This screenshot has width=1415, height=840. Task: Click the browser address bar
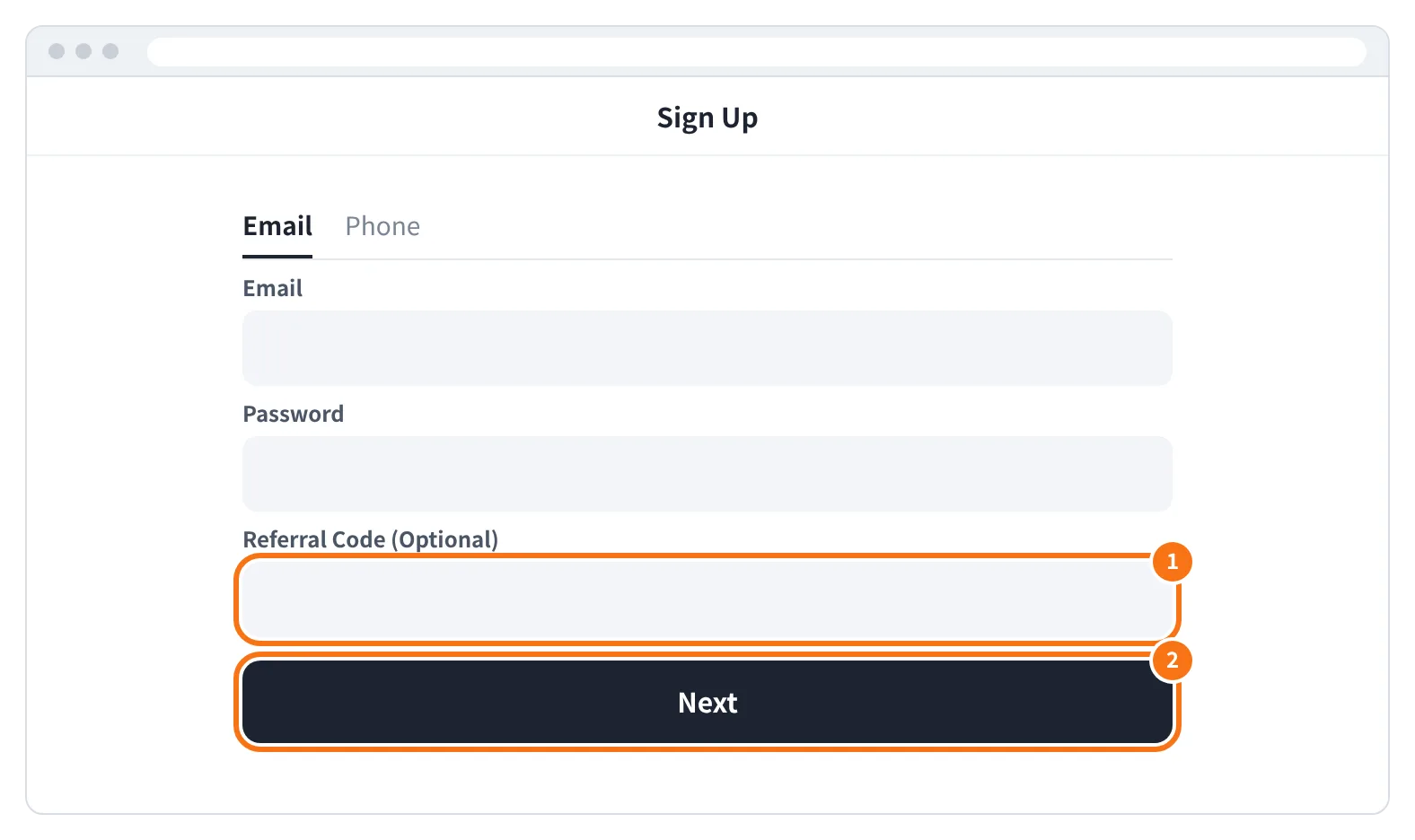(757, 51)
